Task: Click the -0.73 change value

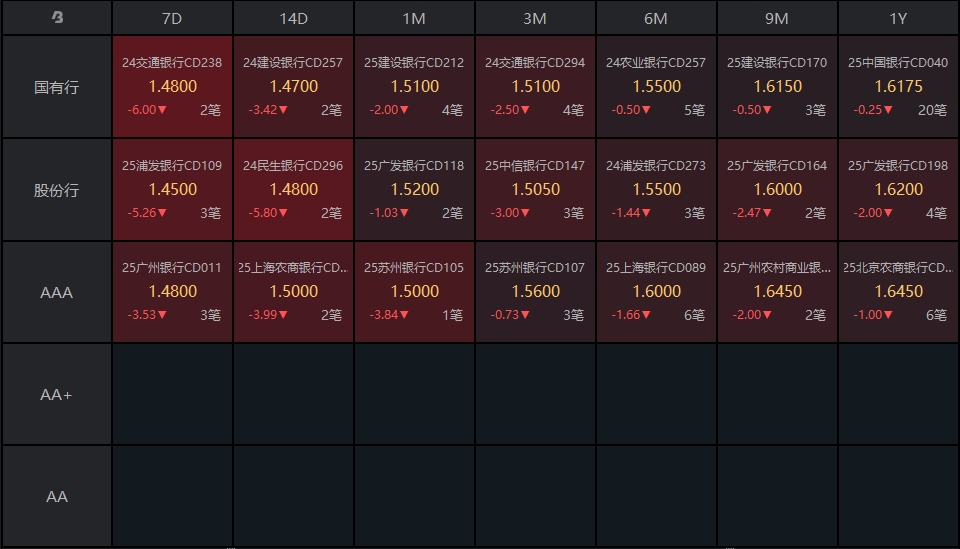Action: tap(510, 315)
